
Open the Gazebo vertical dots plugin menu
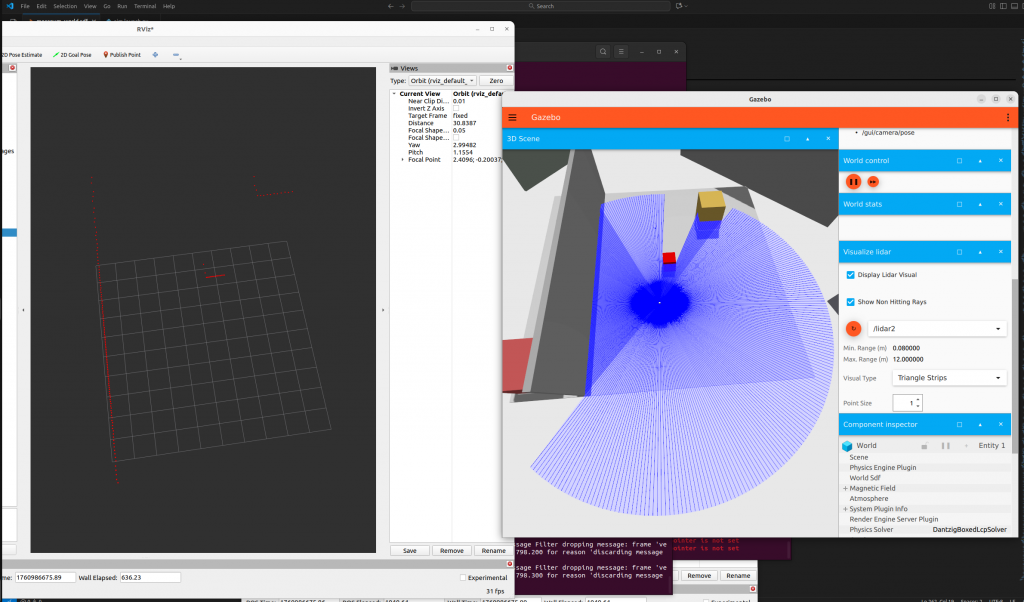click(x=1007, y=117)
